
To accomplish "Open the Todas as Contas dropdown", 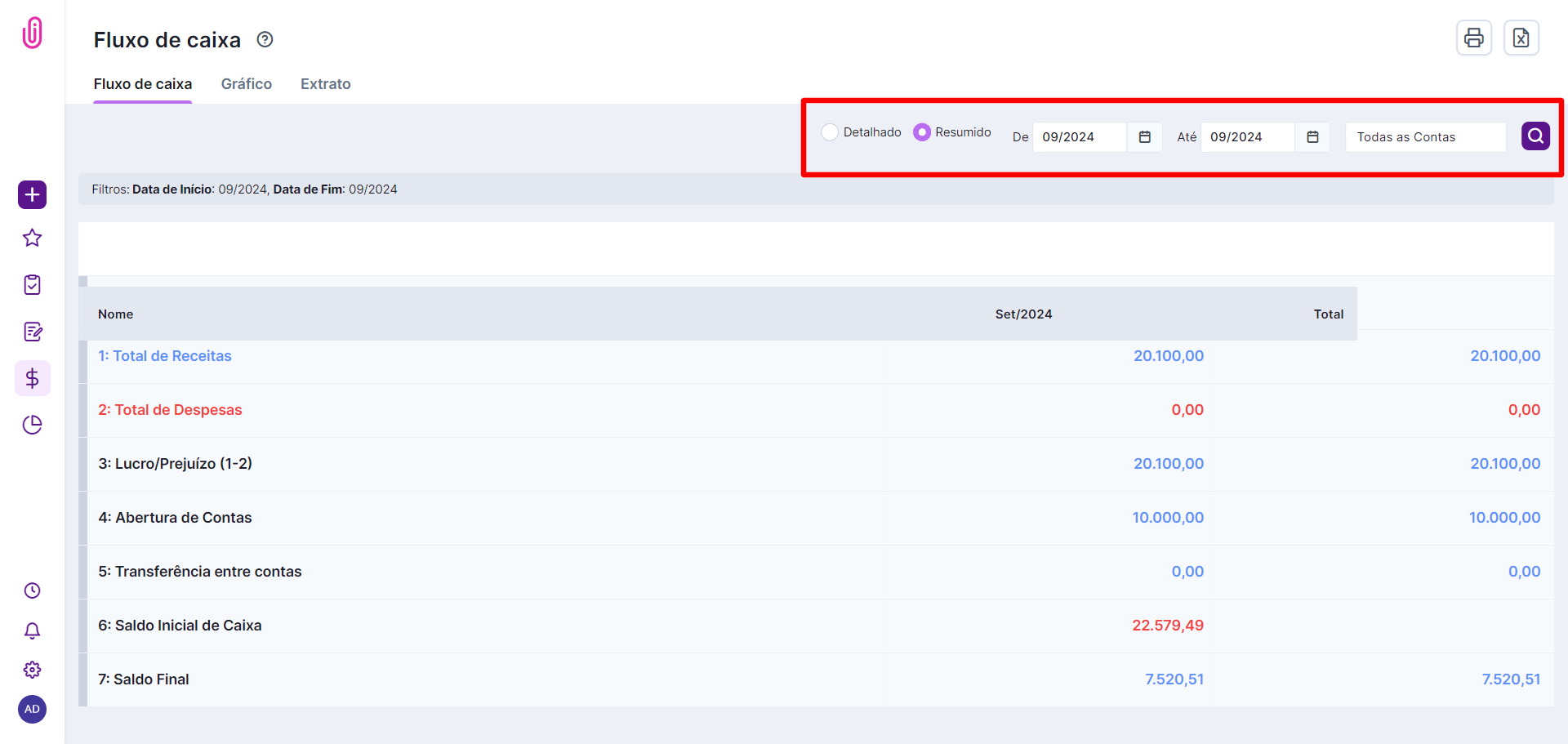I will coord(1426,137).
